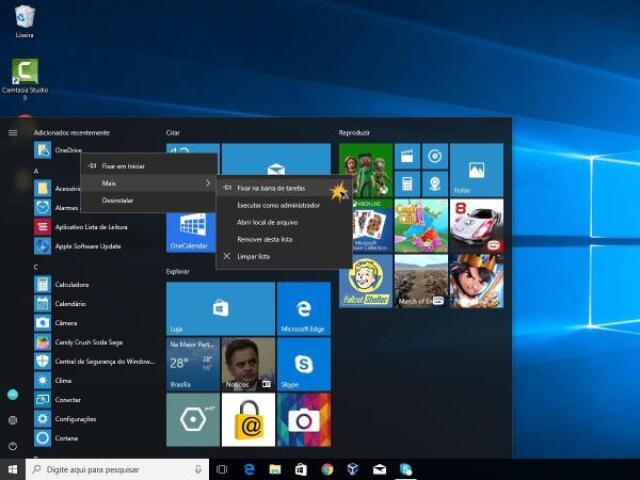640x480 pixels.
Task: Focus the Digite aqui para pesquisar search box
Action: 117,469
